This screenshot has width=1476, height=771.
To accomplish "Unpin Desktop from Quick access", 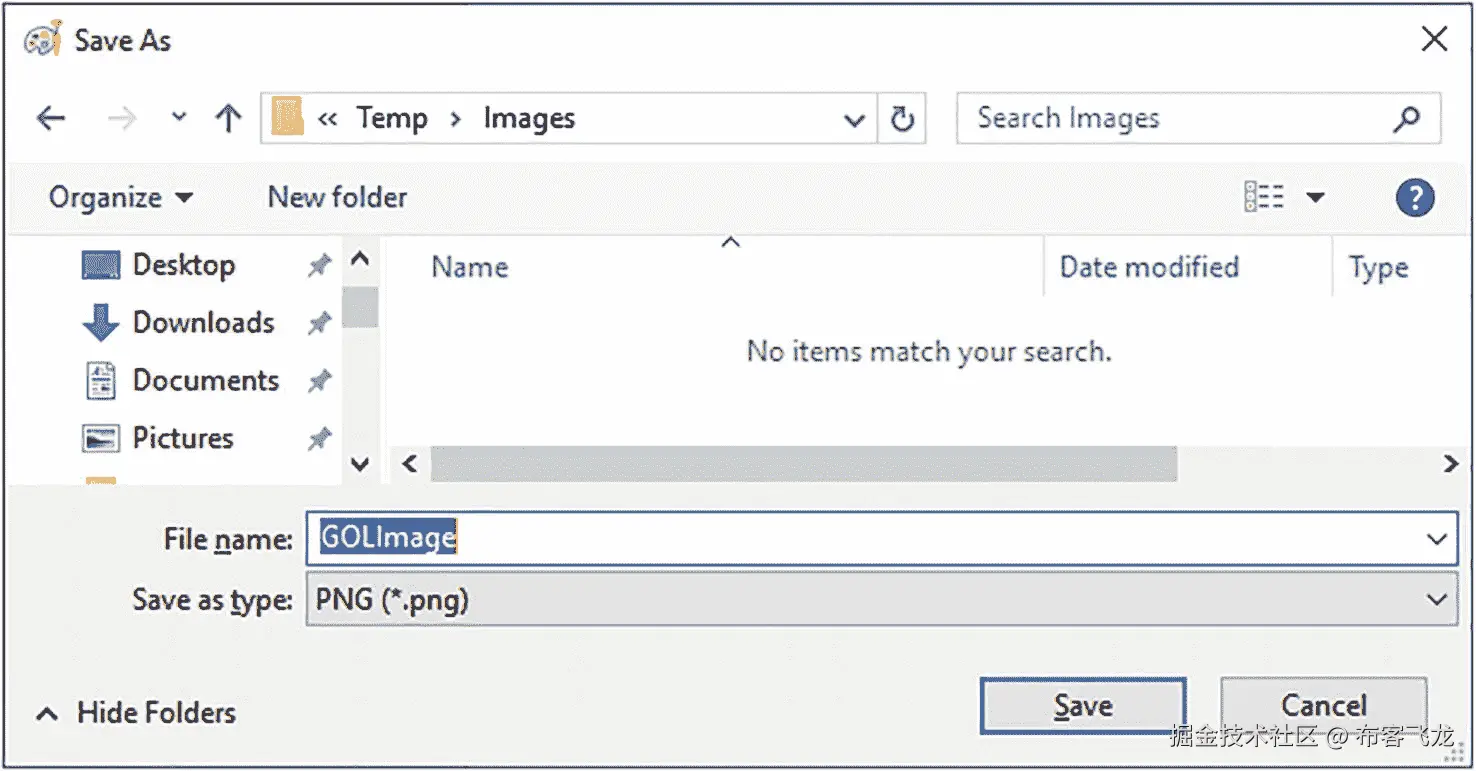I will [318, 264].
